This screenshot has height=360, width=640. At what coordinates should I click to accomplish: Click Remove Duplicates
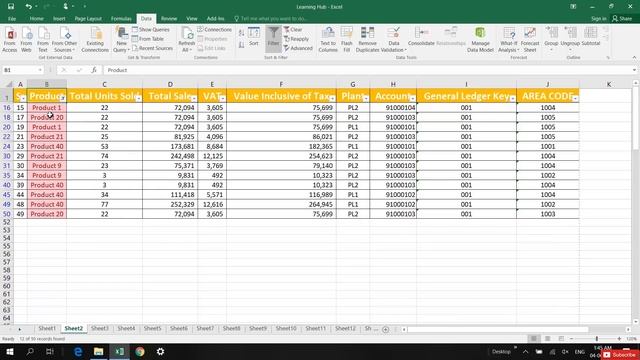click(x=367, y=40)
